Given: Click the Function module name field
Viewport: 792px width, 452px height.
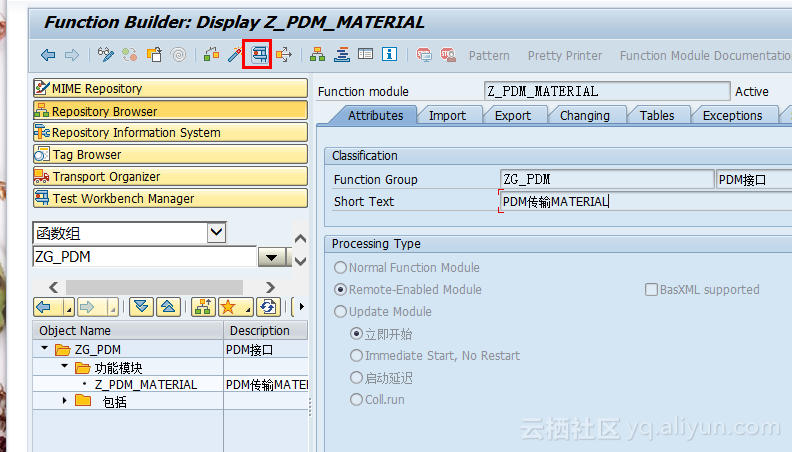Looking at the screenshot, I should point(607,91).
